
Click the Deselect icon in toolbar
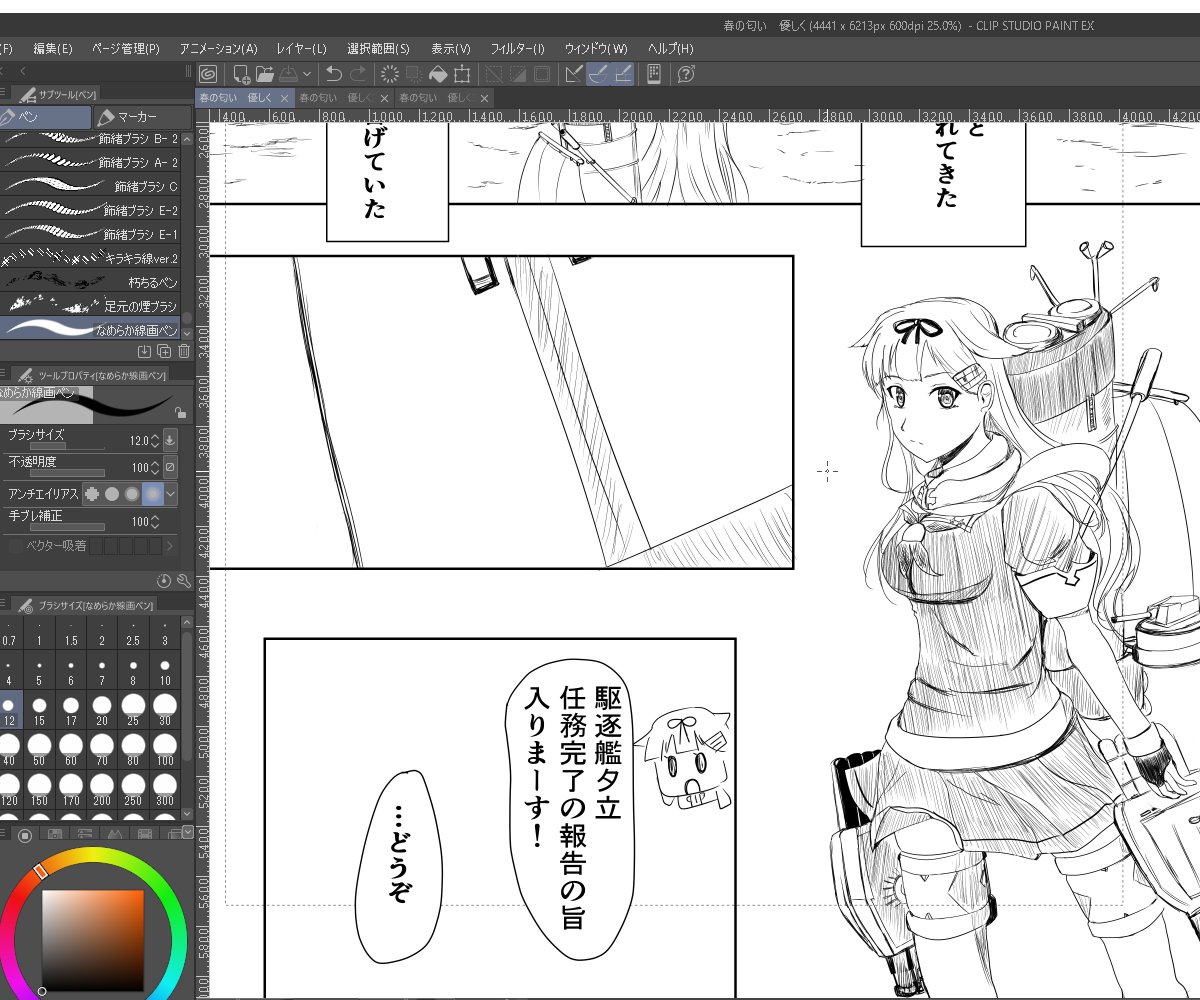click(x=493, y=73)
